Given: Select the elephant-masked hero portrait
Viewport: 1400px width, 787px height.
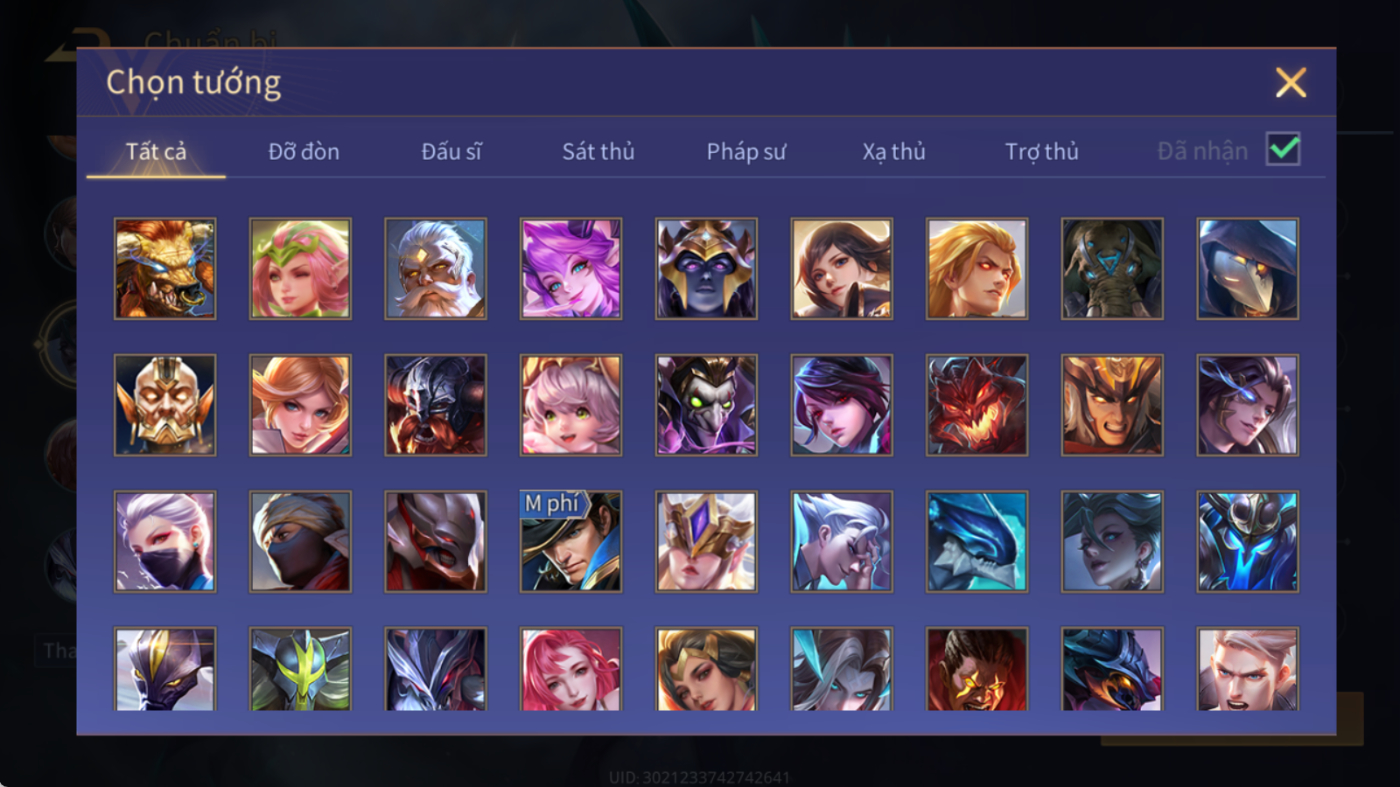Looking at the screenshot, I should [x=1112, y=269].
